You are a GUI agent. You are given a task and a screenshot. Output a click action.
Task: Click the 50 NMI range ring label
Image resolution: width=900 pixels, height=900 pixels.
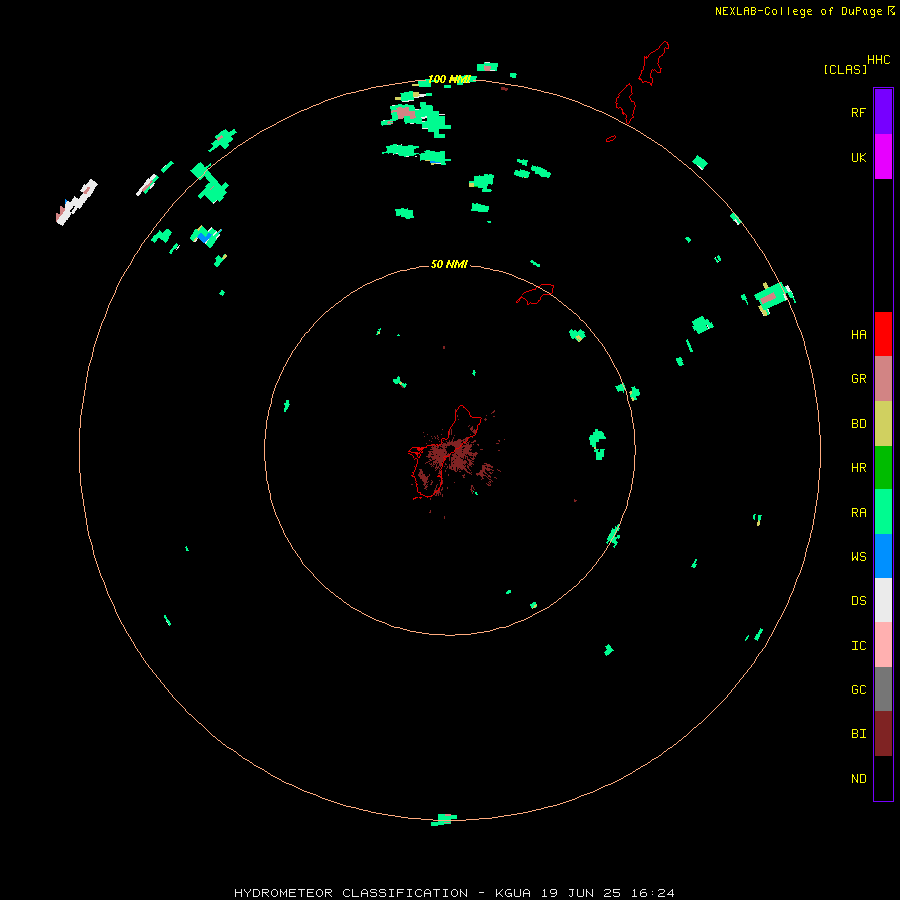click(x=449, y=264)
